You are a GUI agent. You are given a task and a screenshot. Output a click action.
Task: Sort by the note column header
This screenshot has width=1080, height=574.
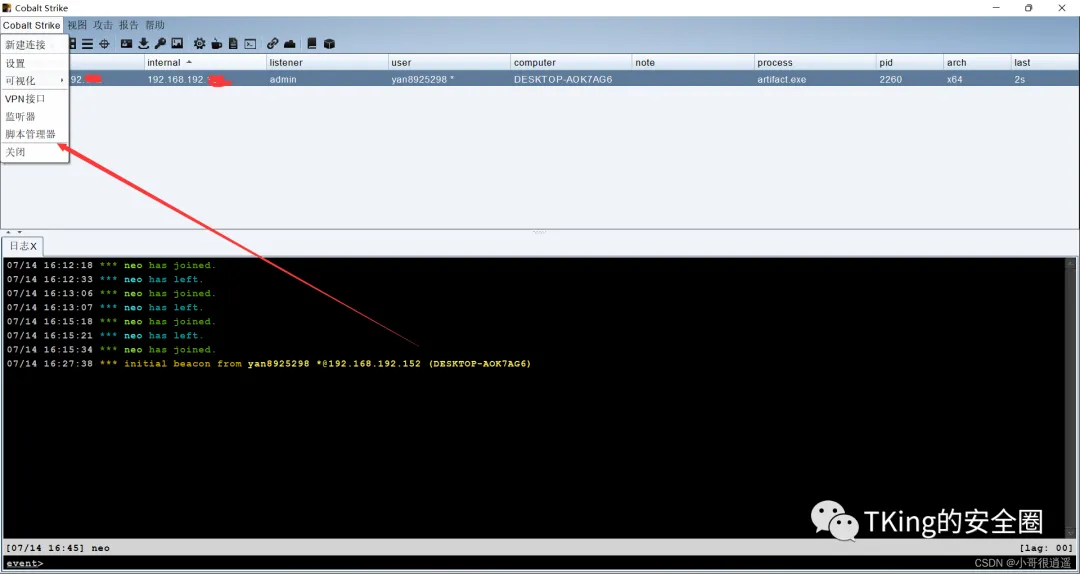pos(693,63)
